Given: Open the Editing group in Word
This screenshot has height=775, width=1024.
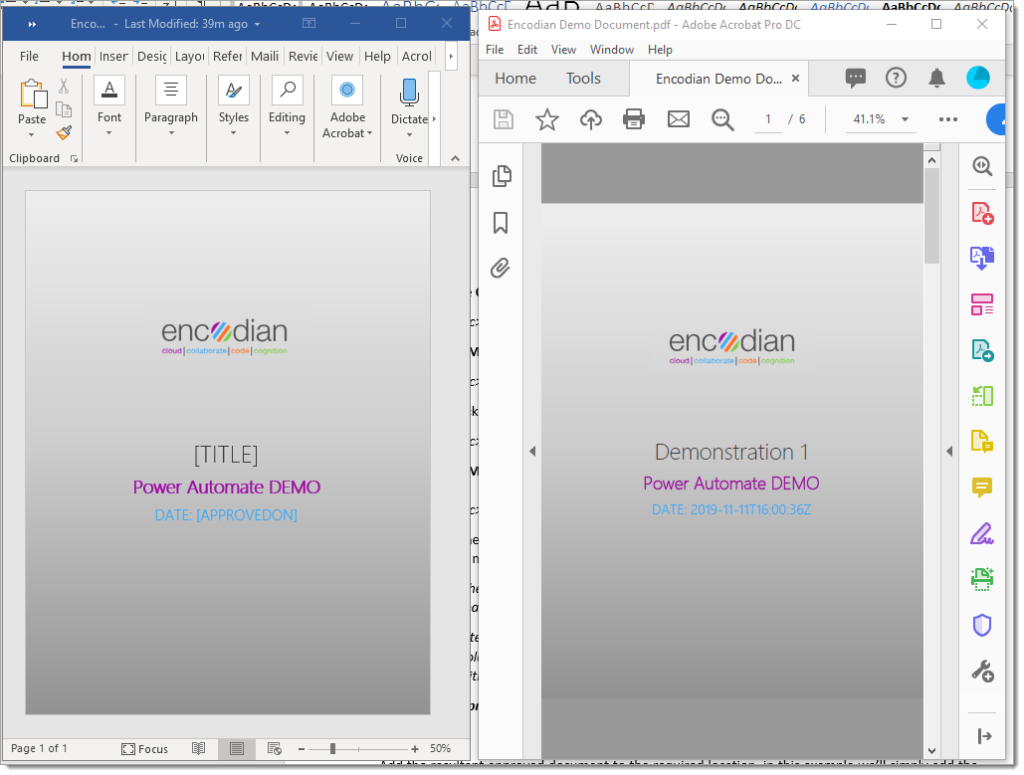Looking at the screenshot, I should (x=287, y=106).
